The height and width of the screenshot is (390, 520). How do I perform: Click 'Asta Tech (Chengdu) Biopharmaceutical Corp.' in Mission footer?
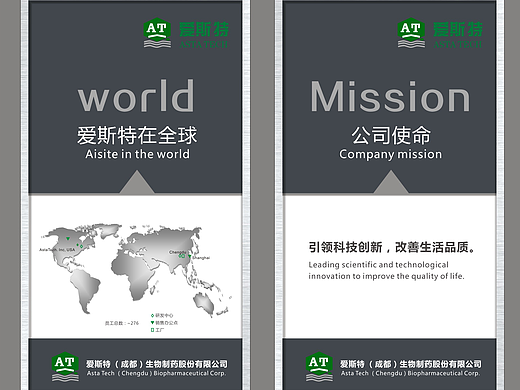pos(410,373)
